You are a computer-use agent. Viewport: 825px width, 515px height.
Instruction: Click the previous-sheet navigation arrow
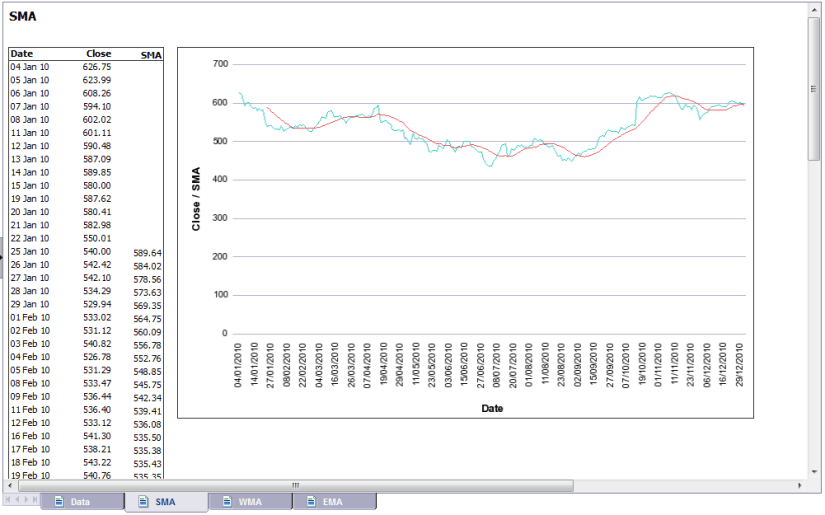point(17,499)
